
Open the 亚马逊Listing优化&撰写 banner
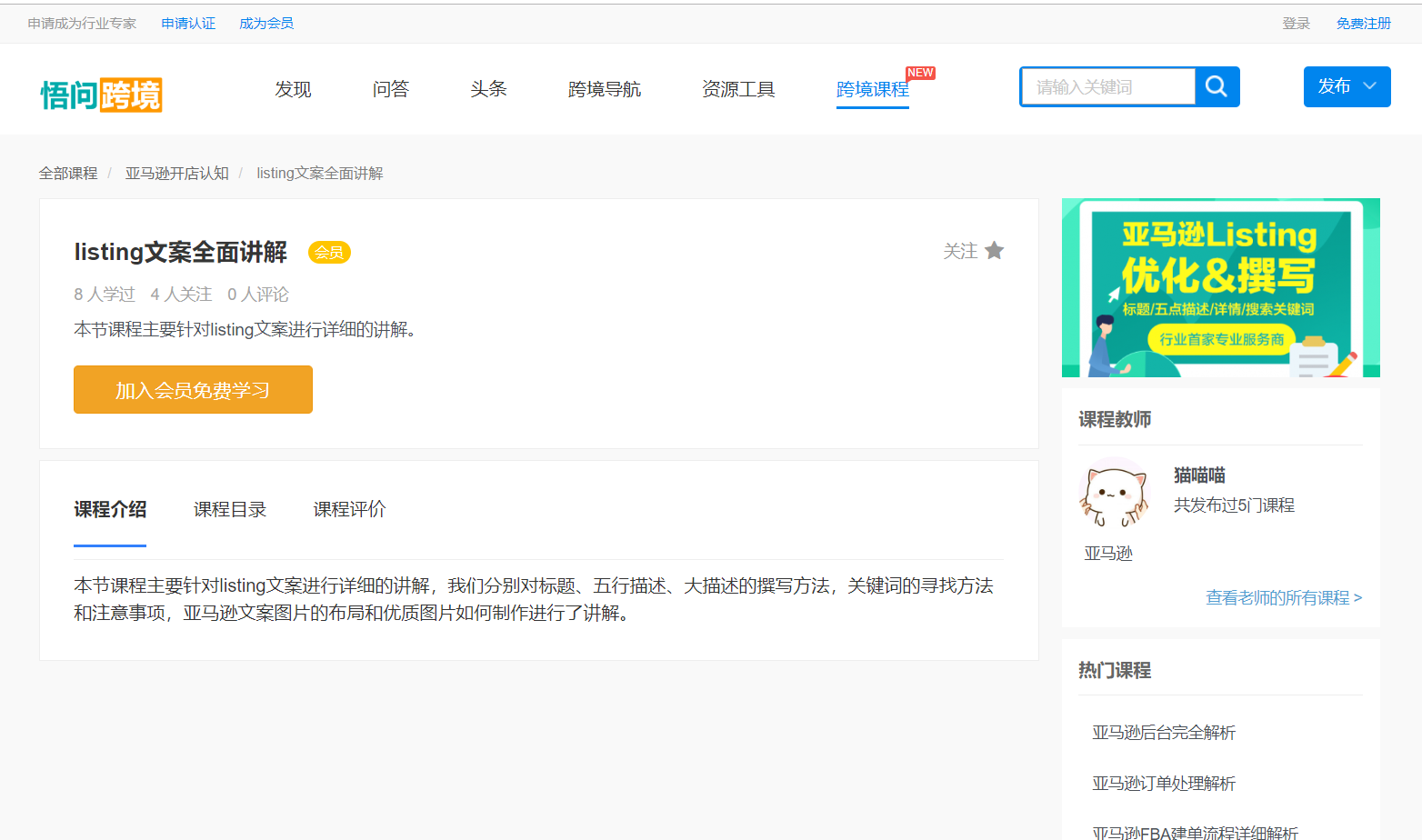pos(1221,287)
